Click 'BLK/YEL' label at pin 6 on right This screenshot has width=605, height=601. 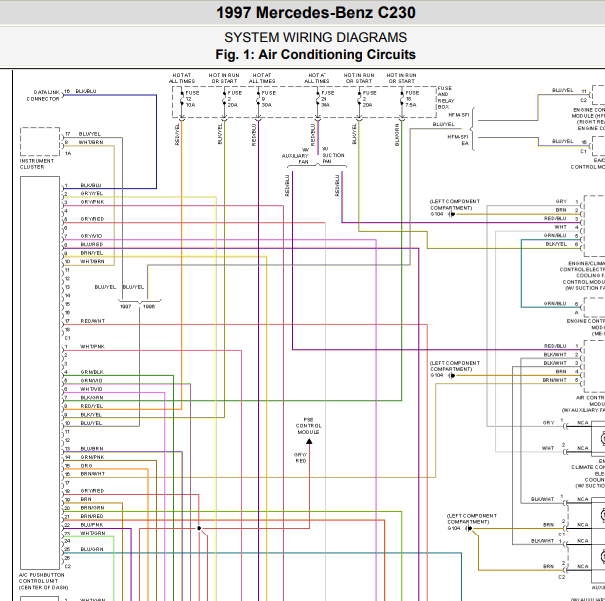pyautogui.click(x=556, y=244)
